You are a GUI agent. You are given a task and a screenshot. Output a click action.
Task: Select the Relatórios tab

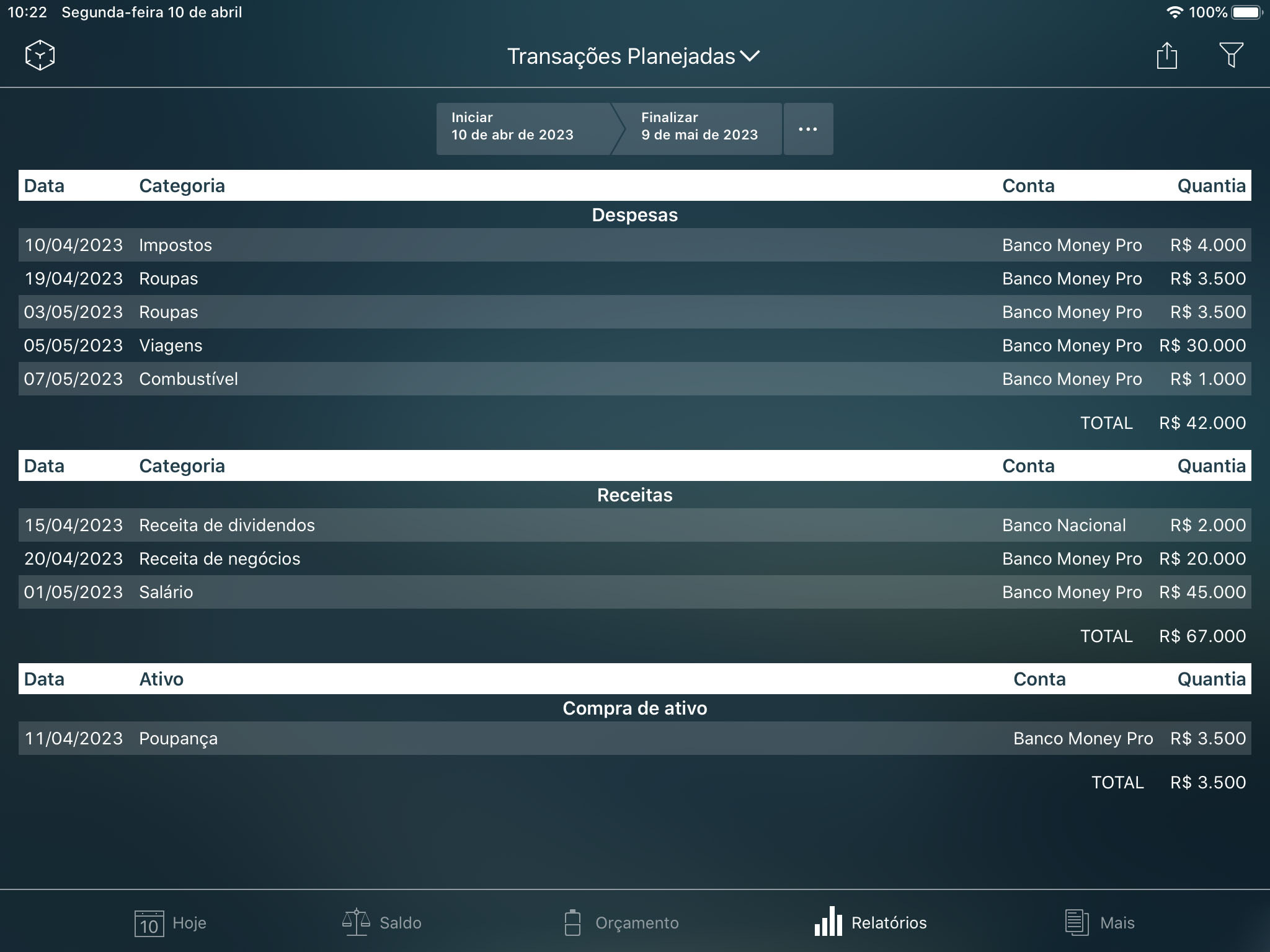871,923
